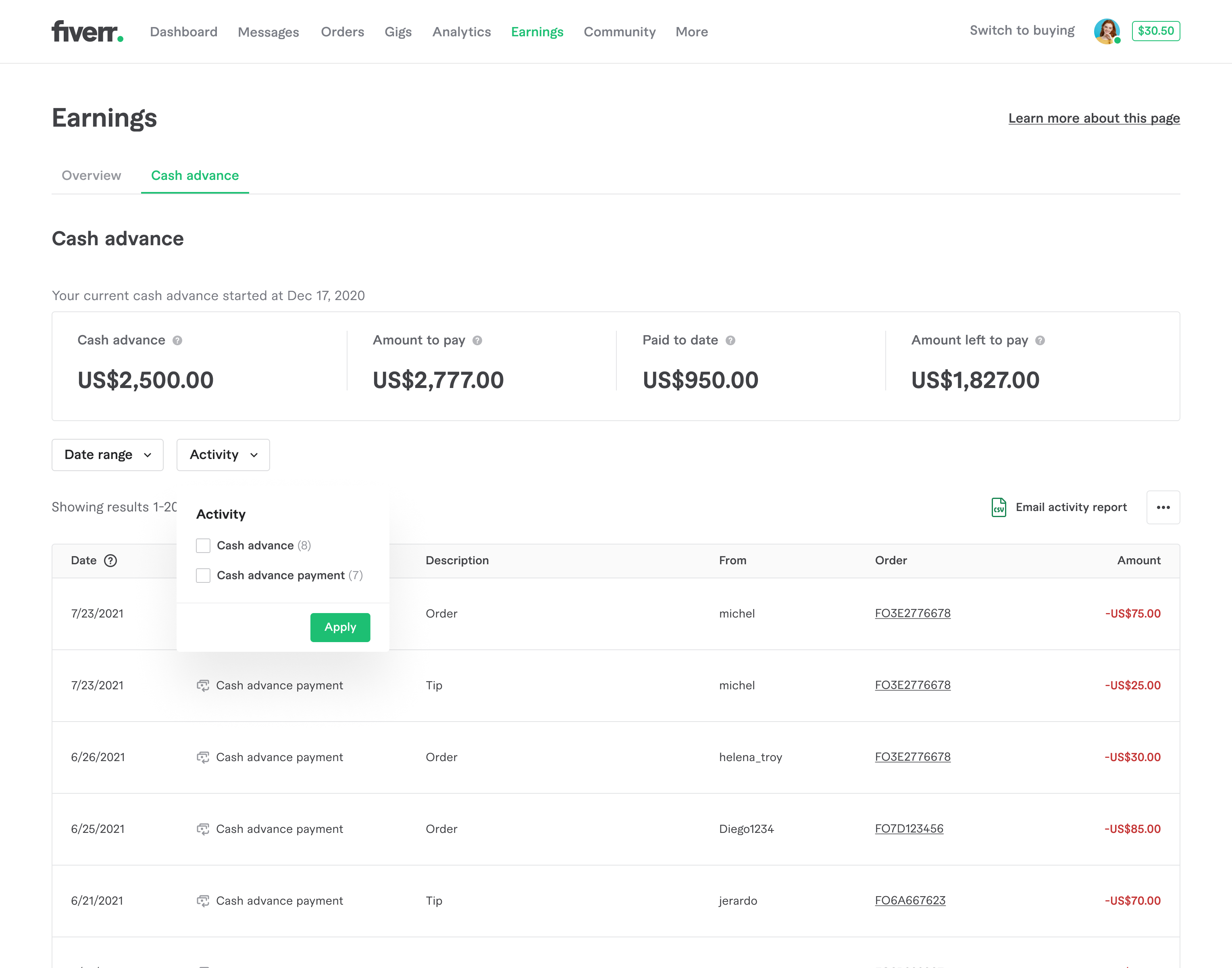Open order link FO7D123456
Screen dimensions: 1232x968
(x=909, y=828)
